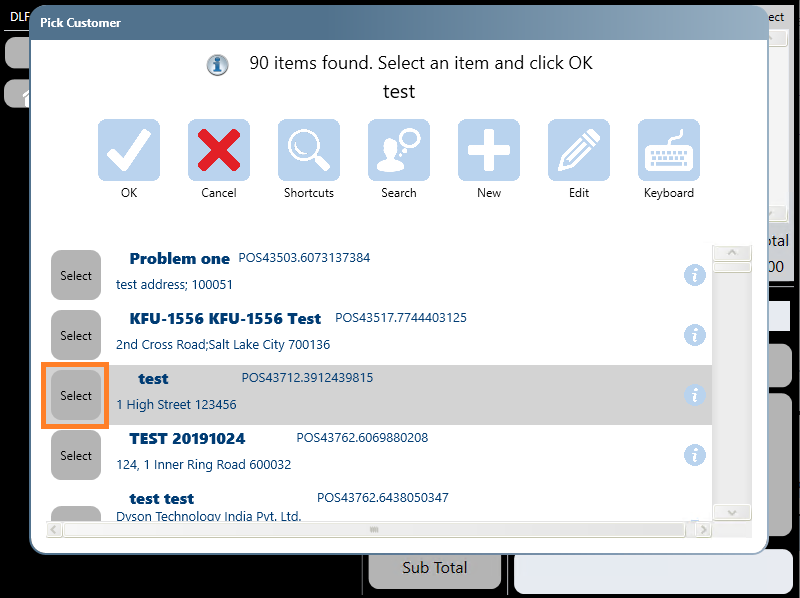Add a New customer with plus icon
Image resolution: width=800 pixels, height=598 pixels.
tap(489, 151)
